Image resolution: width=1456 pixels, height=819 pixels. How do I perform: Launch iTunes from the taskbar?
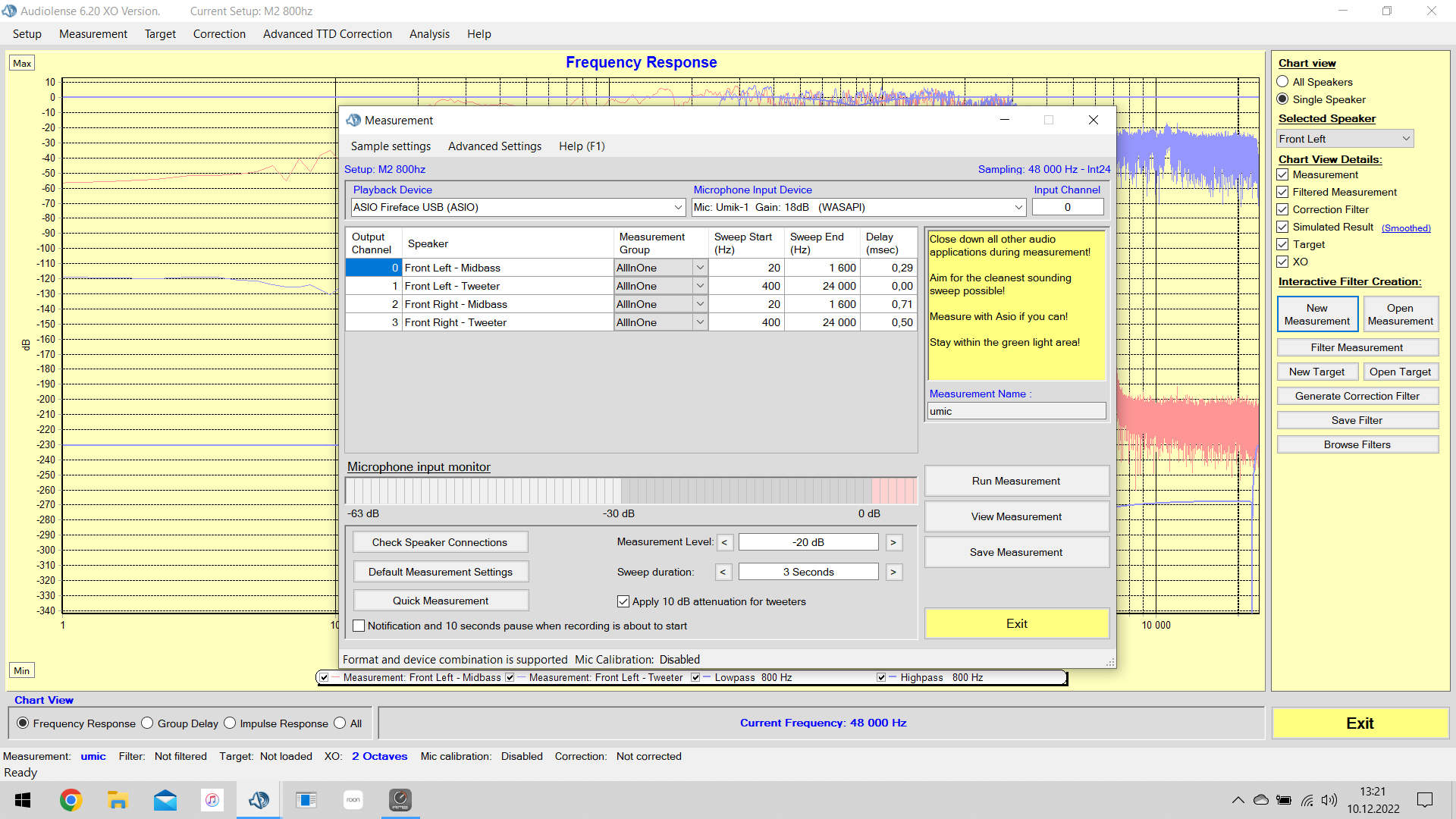212,800
